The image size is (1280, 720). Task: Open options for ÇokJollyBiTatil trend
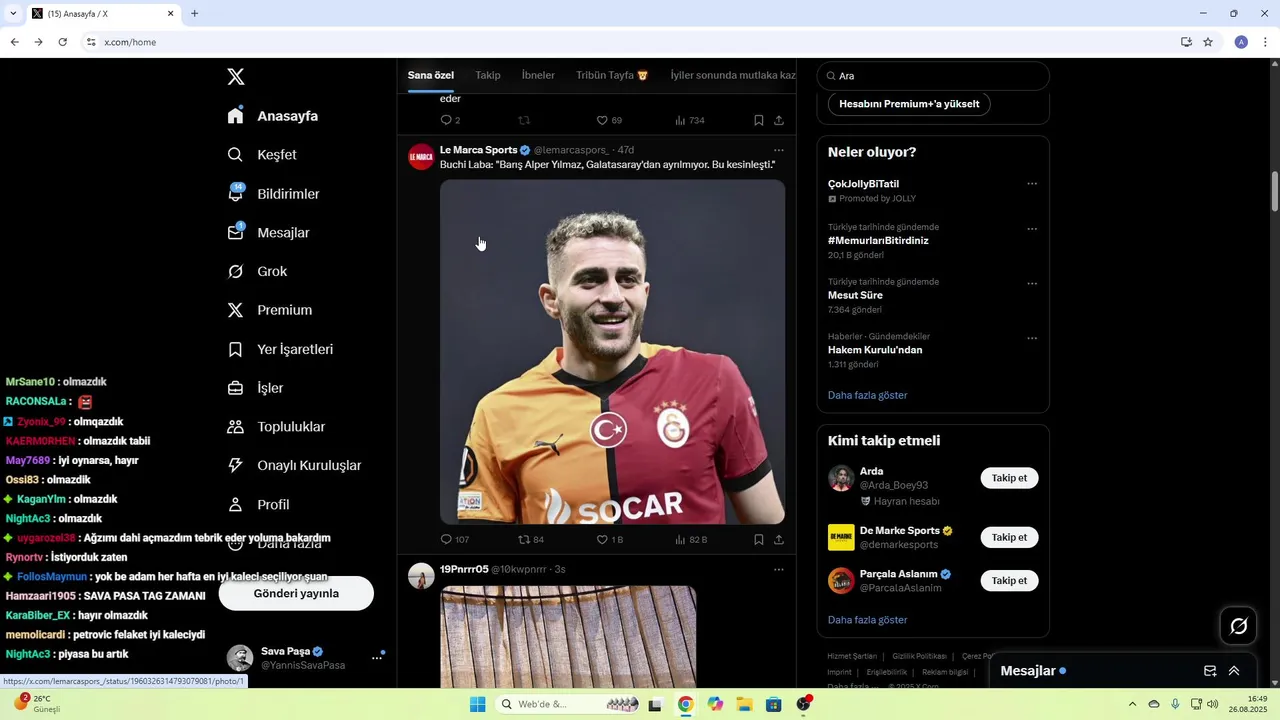pyautogui.click(x=1032, y=184)
